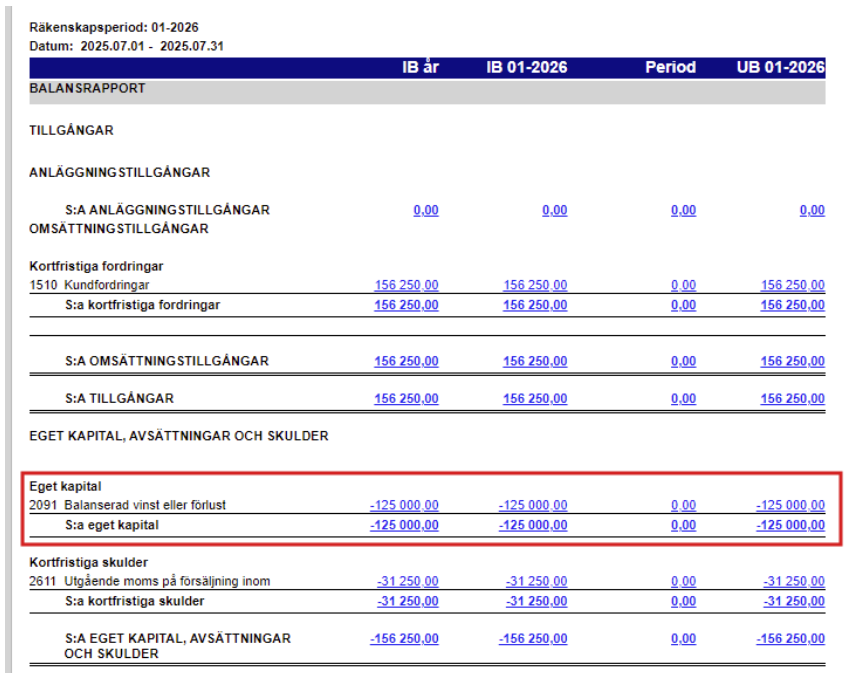Open final IB år total for eget kapital och skulder
The image size is (858, 673).
click(x=404, y=639)
